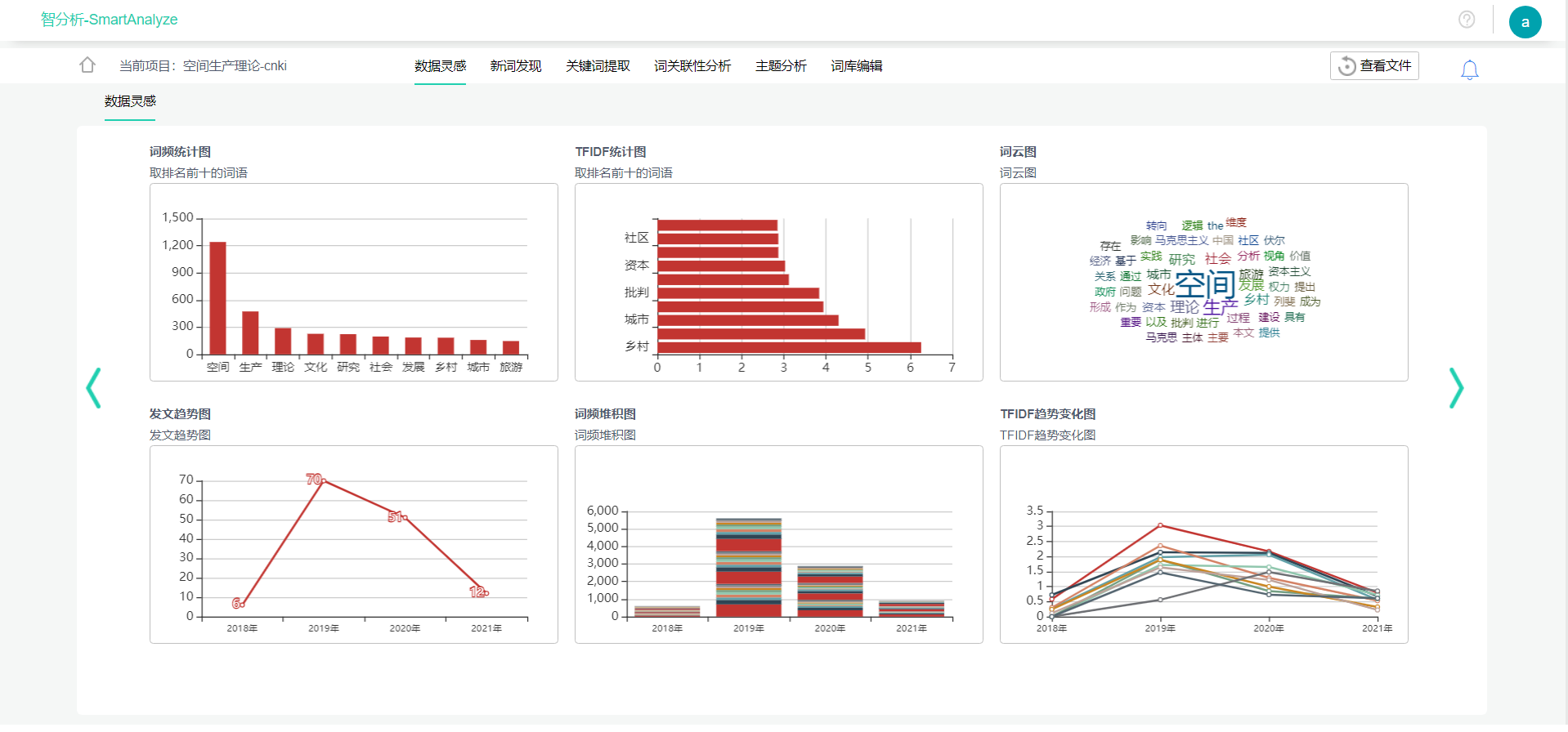The image size is (1568, 732).
Task: Open the TFIDF趋势变化图 line chart
Action: (1204, 544)
